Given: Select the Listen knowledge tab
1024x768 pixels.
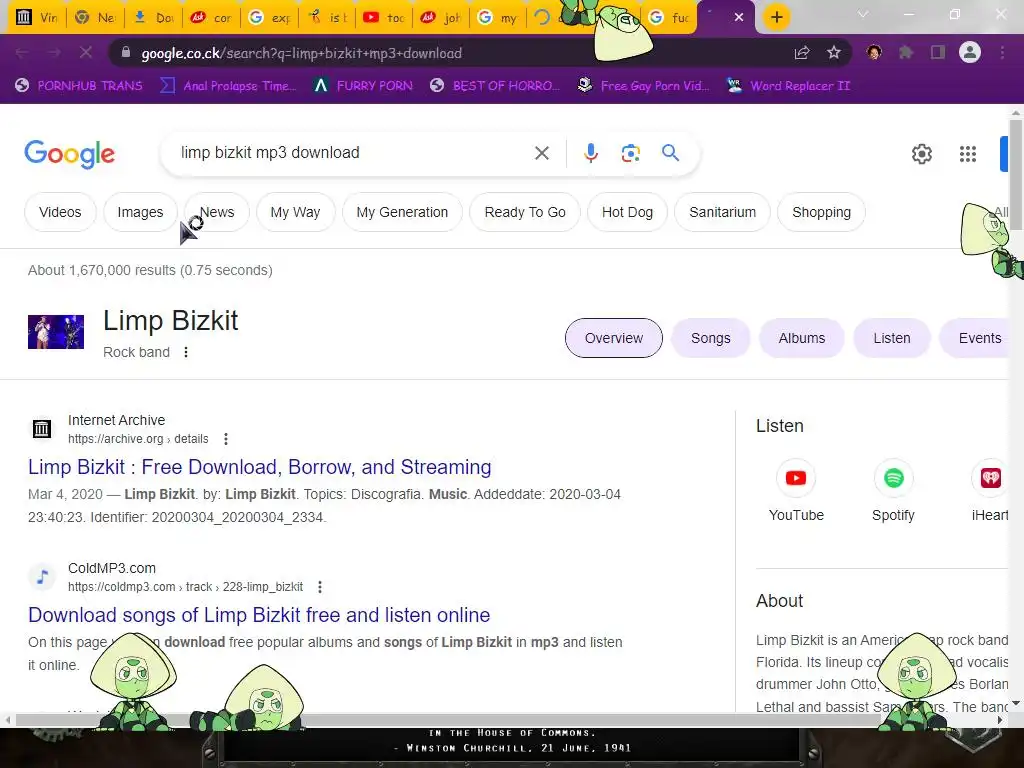Looking at the screenshot, I should pos(891,338).
